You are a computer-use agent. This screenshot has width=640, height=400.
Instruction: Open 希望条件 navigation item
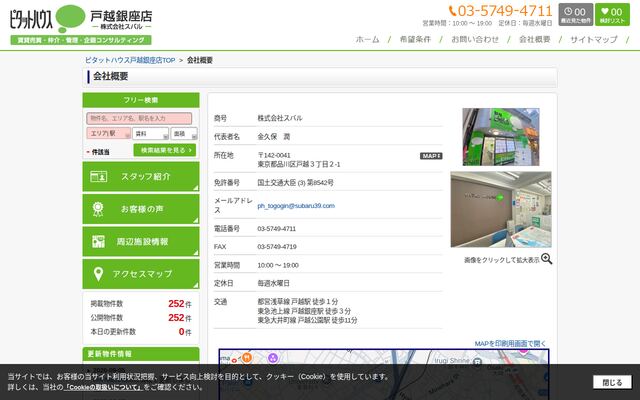[x=415, y=40]
